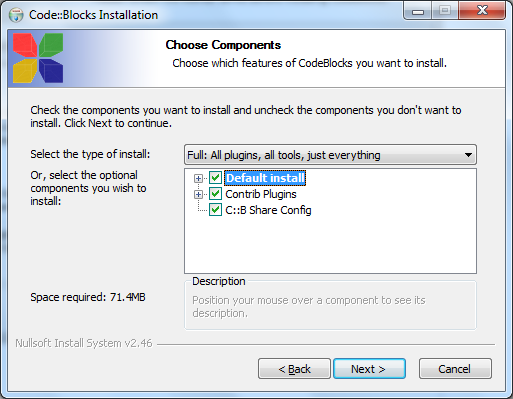Open the install type dropdown

pyautogui.click(x=330, y=155)
